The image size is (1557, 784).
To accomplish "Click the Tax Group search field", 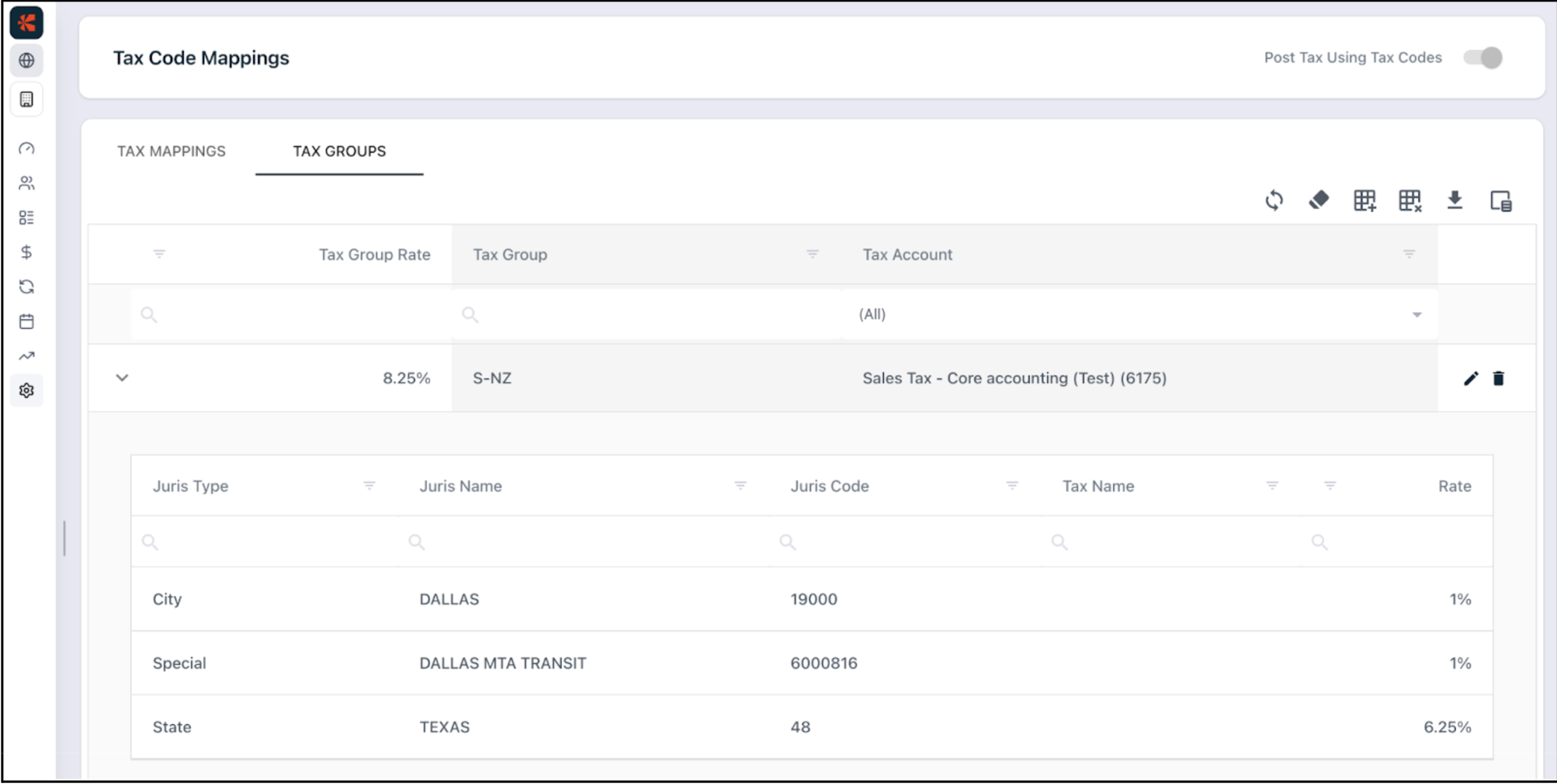I will coord(650,315).
